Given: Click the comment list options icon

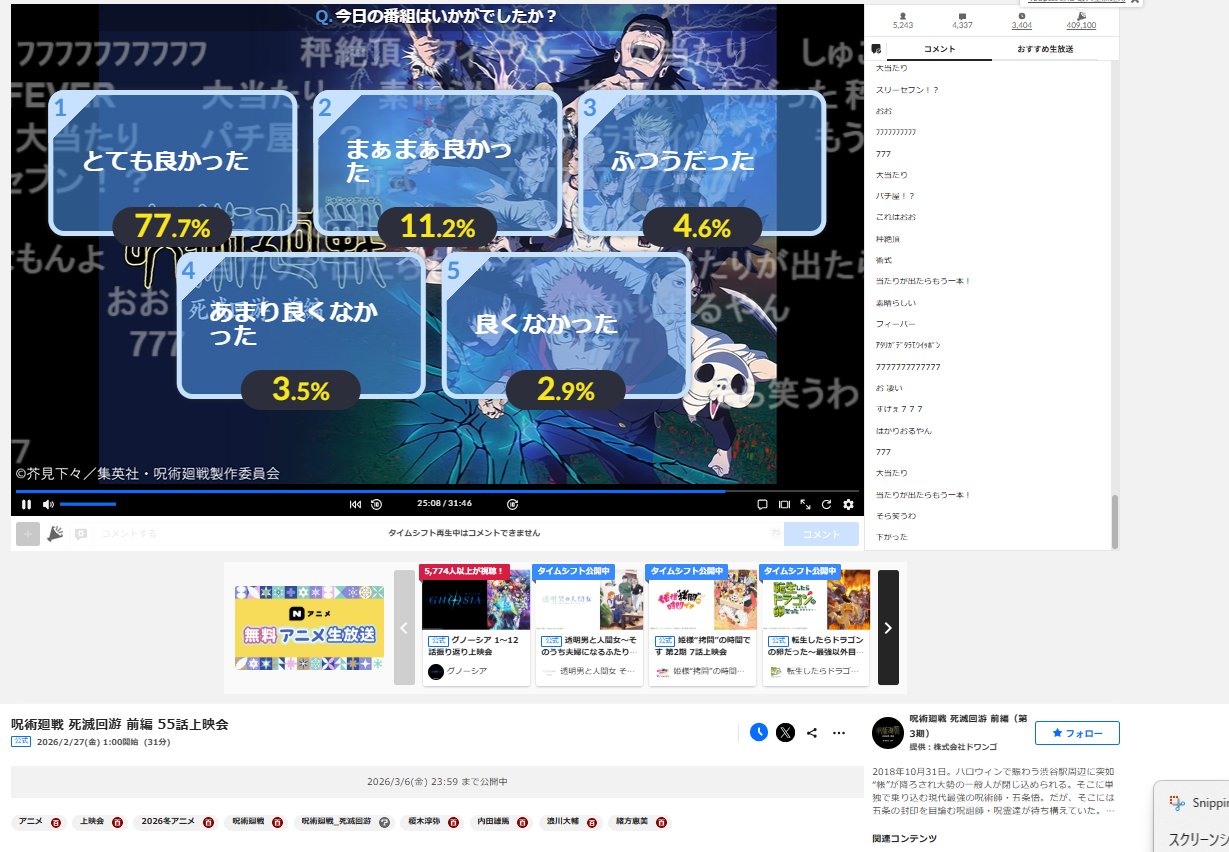Looking at the screenshot, I should (876, 49).
